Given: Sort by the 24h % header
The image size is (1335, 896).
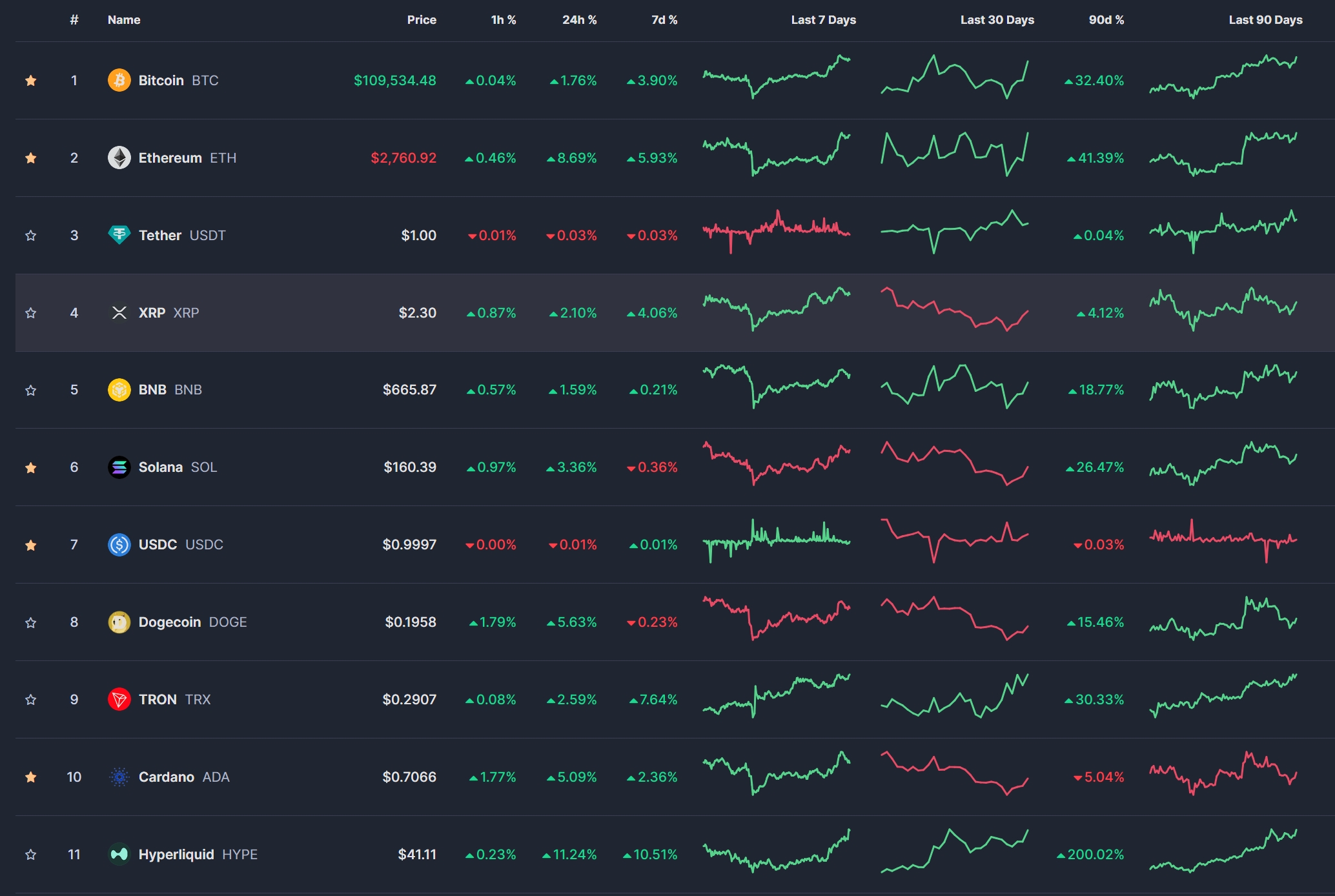Looking at the screenshot, I should coord(579,20).
